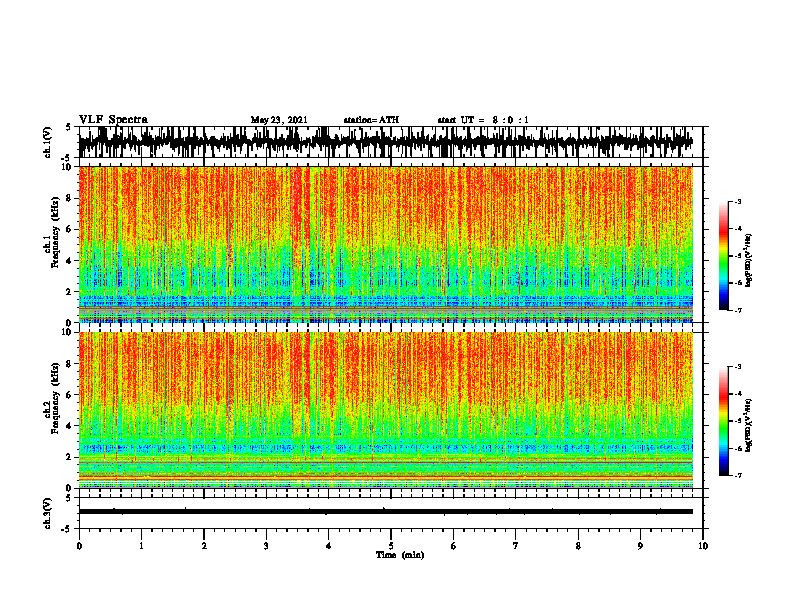
Task: Click the "-7" label on ch.2 color bar
Action: pyautogui.click(x=738, y=476)
